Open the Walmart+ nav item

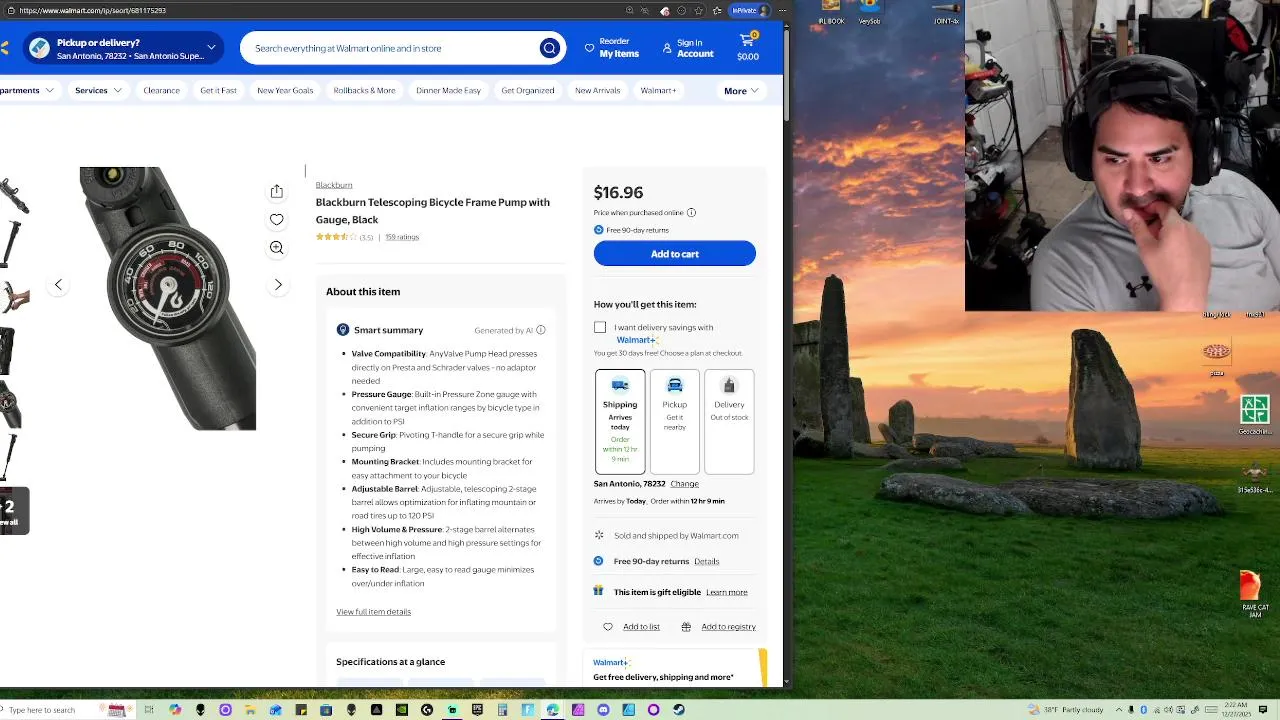[x=658, y=90]
